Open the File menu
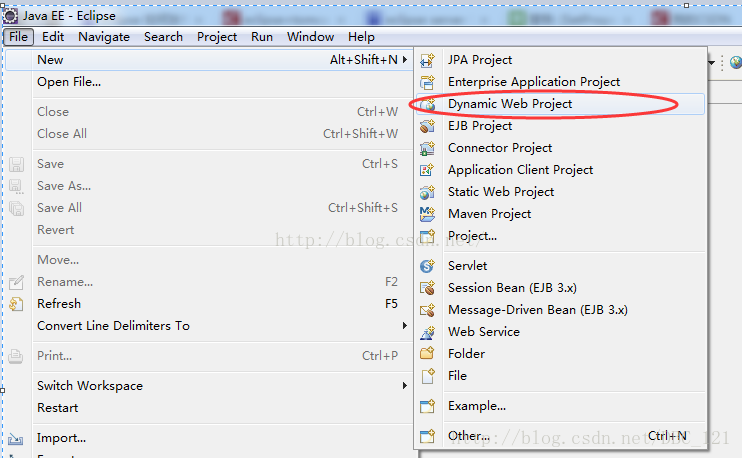The width and height of the screenshot is (742, 458). click(x=18, y=36)
